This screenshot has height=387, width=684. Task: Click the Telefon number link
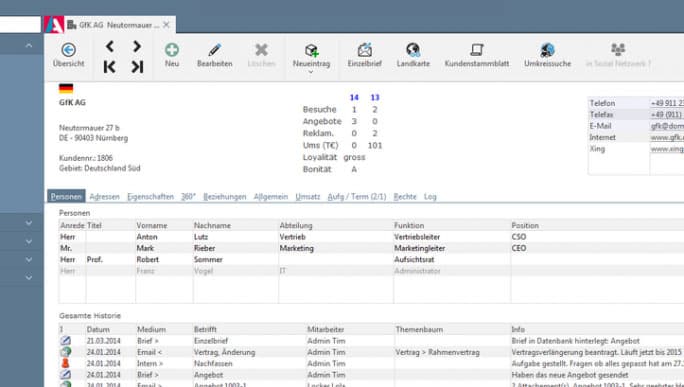pos(667,103)
